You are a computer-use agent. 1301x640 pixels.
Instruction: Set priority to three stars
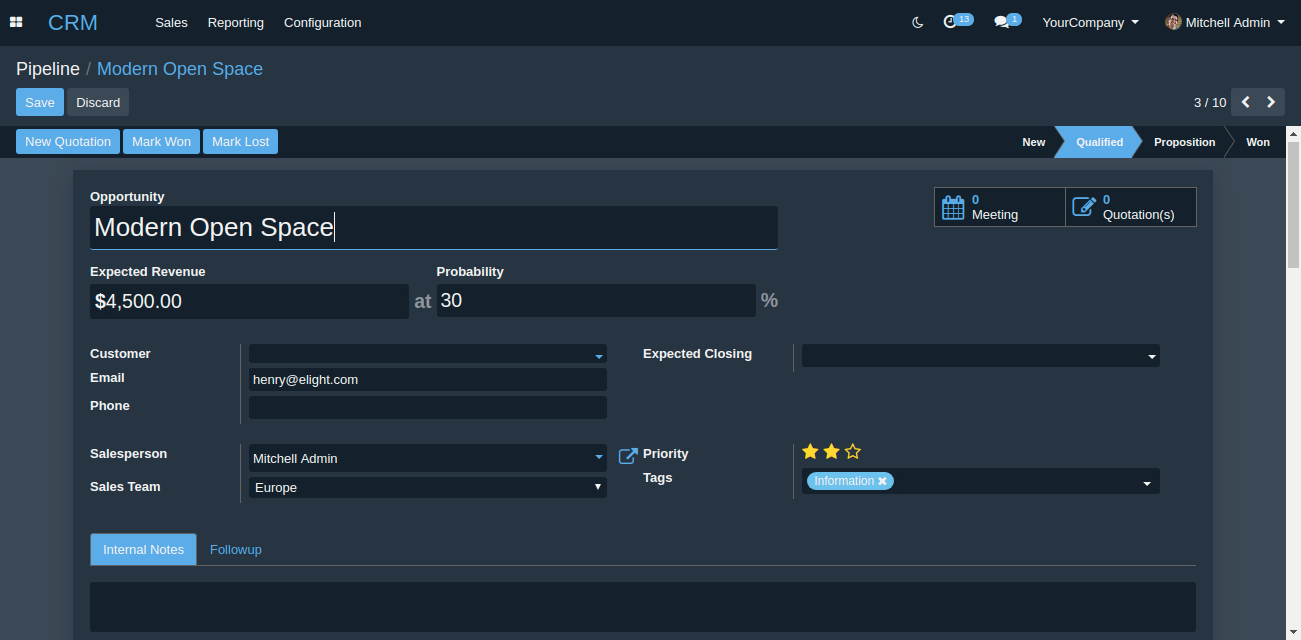852,451
